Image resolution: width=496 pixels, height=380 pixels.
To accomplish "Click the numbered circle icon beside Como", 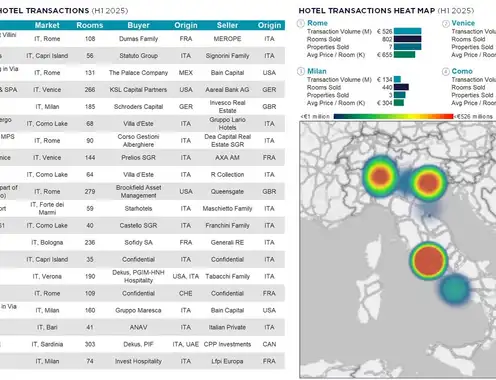I will pyautogui.click(x=446, y=71).
